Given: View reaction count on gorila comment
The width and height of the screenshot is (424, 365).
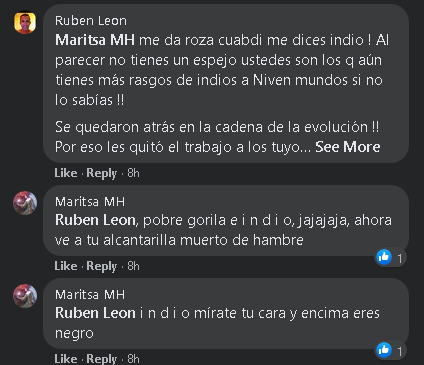Looking at the screenshot, I should tap(400, 258).
